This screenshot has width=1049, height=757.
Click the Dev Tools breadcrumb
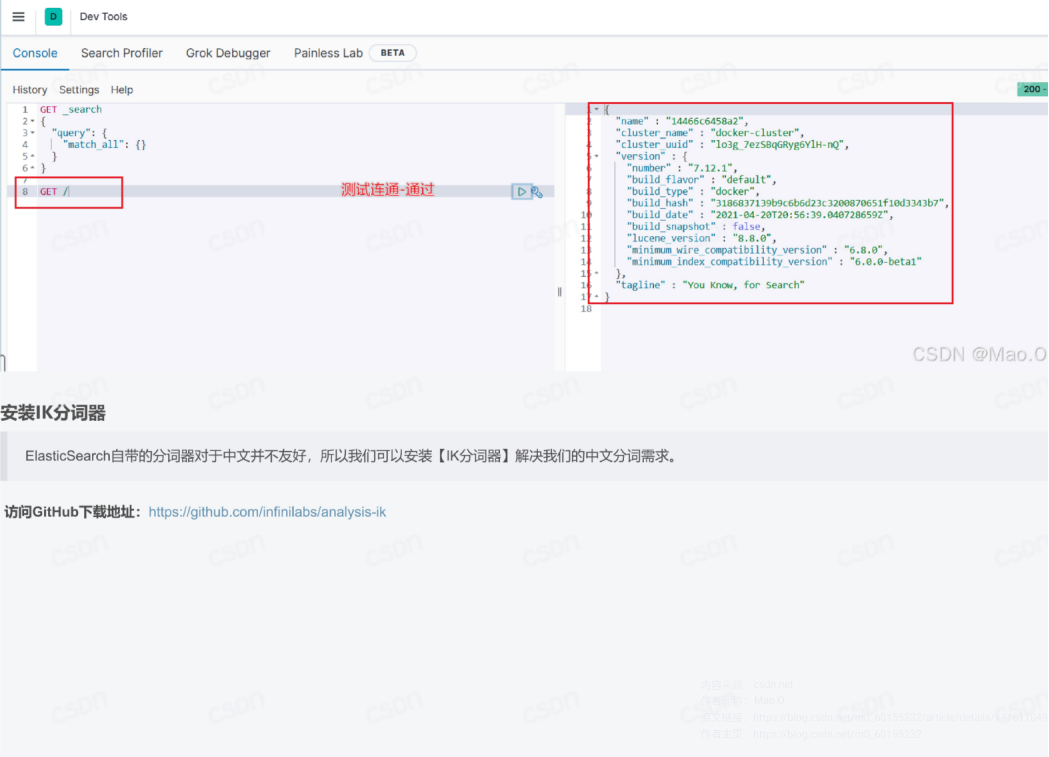click(x=103, y=17)
